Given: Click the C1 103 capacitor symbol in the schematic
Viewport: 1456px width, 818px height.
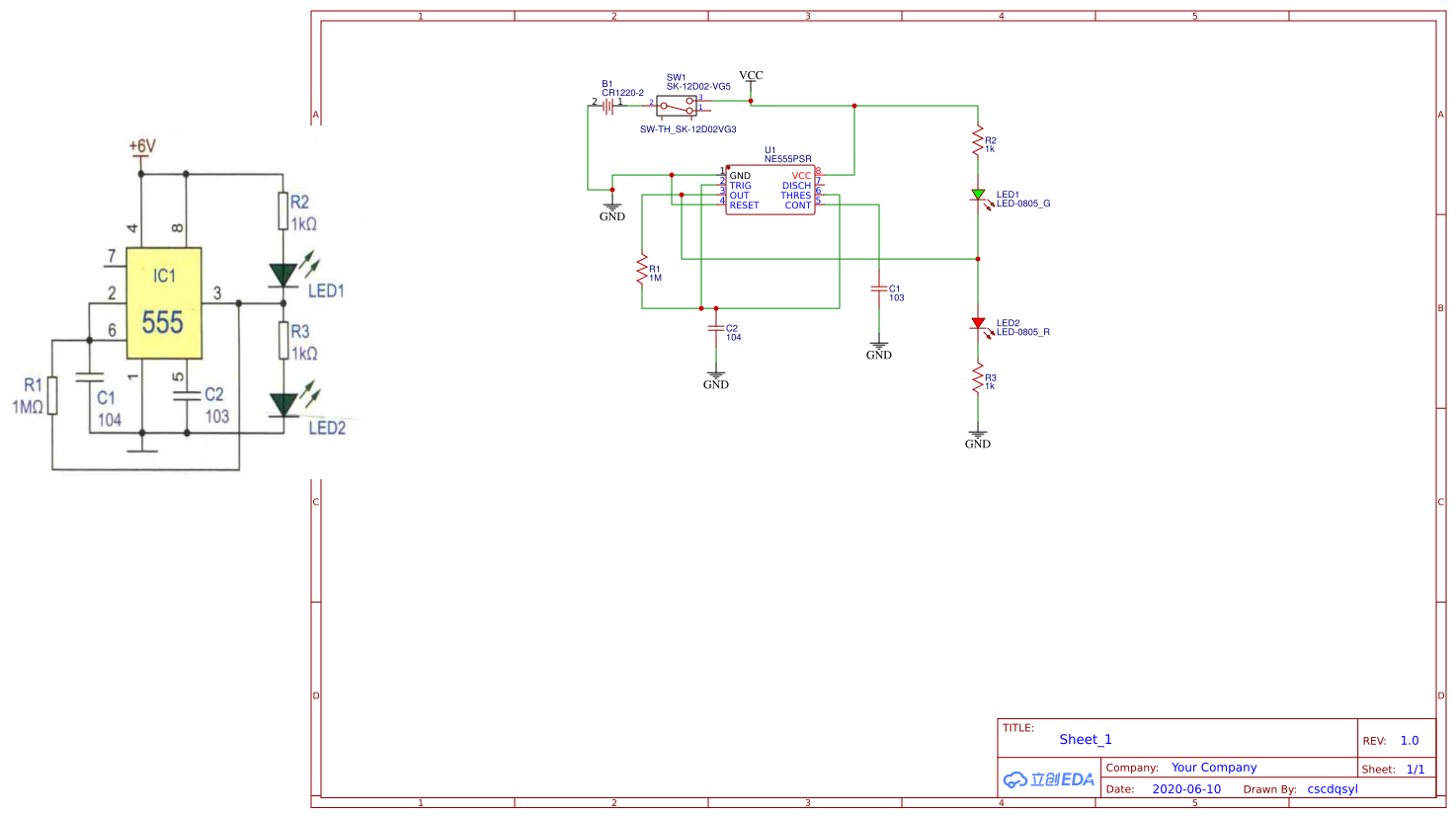Looking at the screenshot, I should 879,288.
